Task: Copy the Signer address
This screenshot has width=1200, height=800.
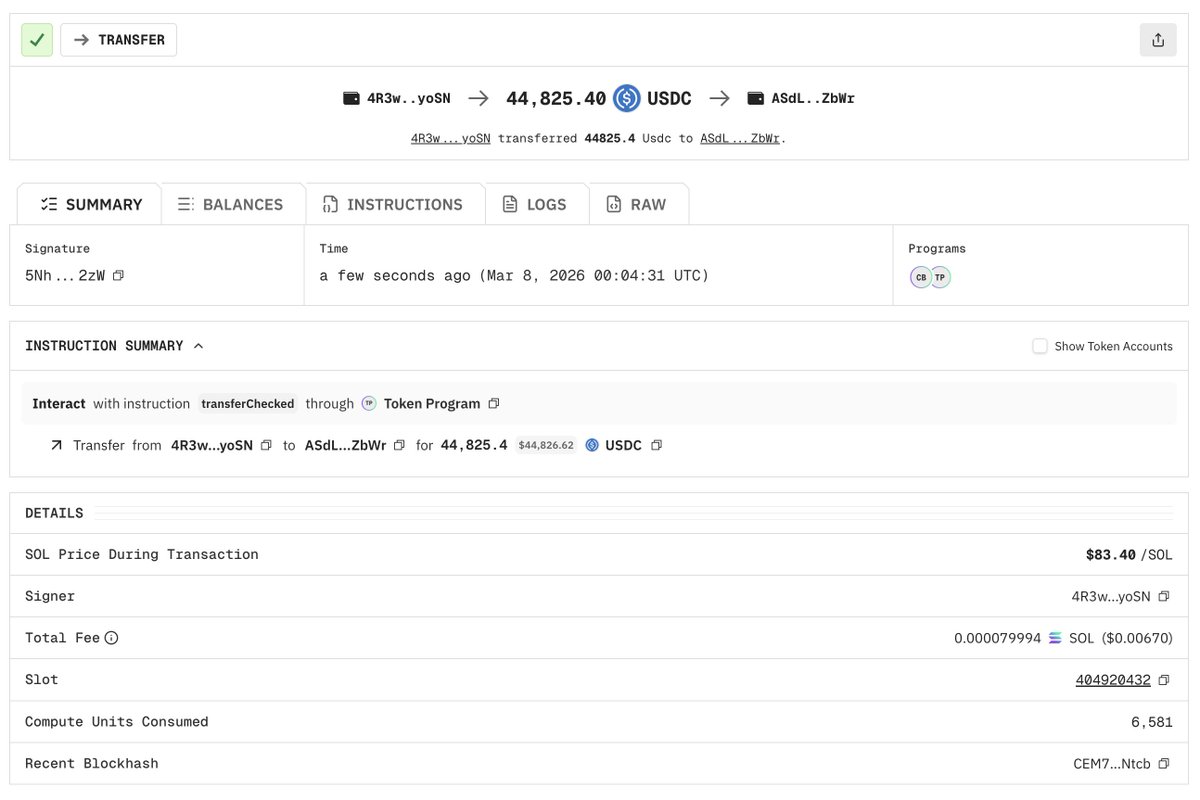Action: point(1163,596)
